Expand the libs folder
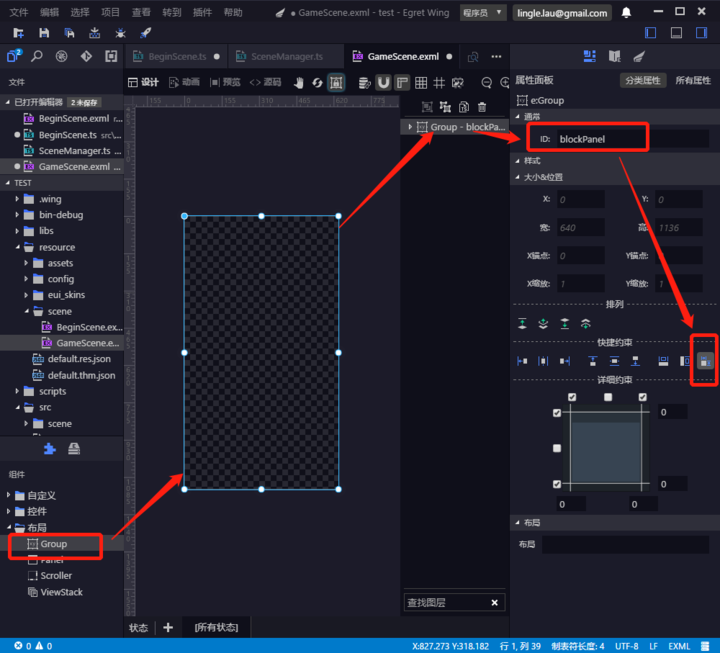This screenshot has width=720, height=653. click(17, 231)
